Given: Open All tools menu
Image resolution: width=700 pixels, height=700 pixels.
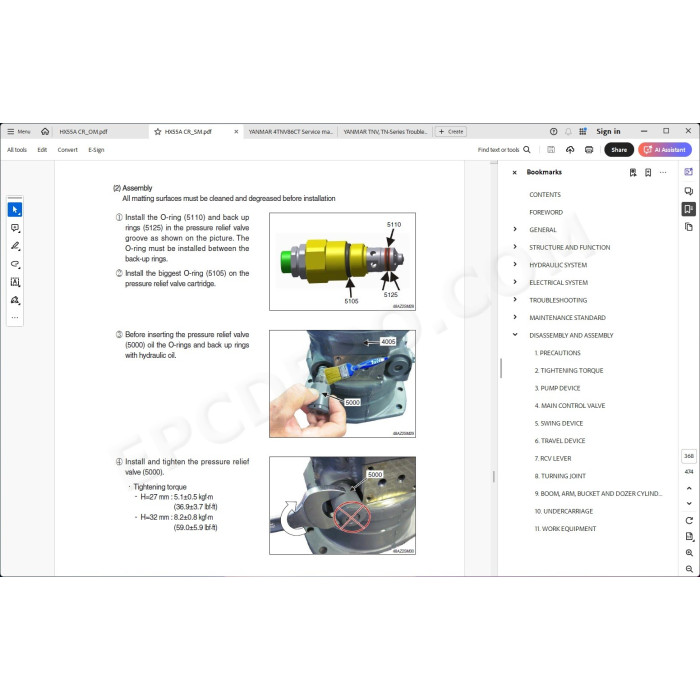Looking at the screenshot, I should (x=17, y=150).
